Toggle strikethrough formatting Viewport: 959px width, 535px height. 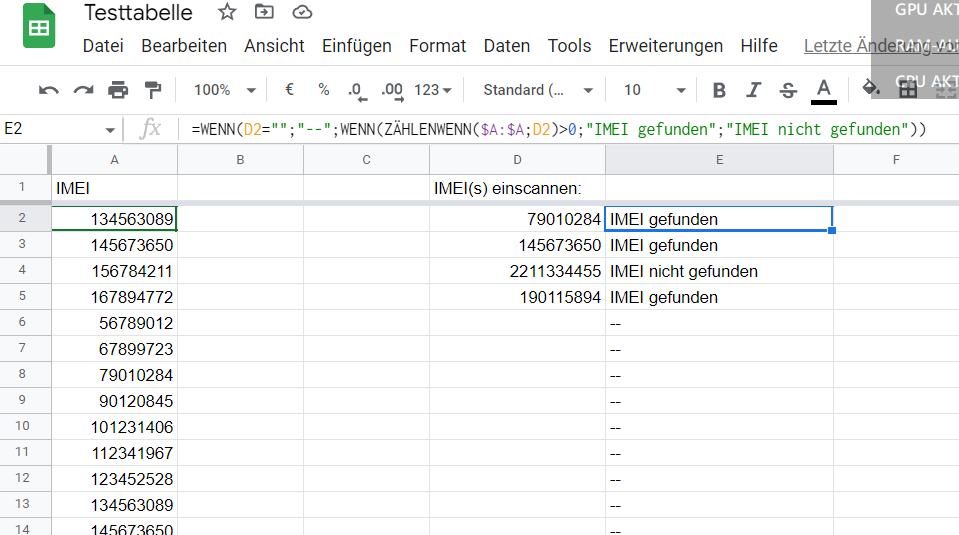[x=788, y=90]
